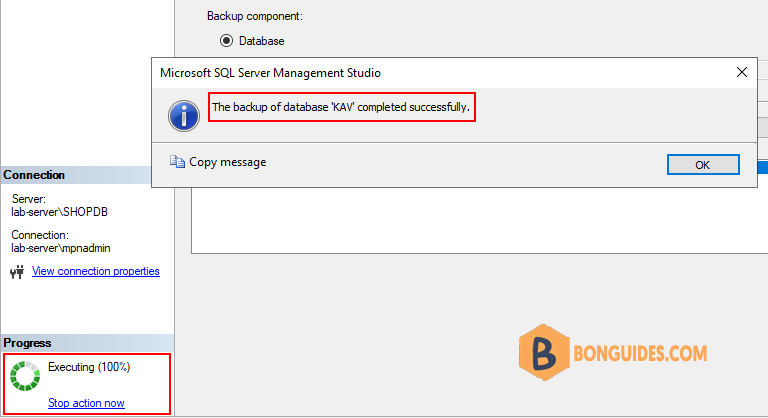Screen dimensions: 768x418
Task: Click inside the white backup destination list box
Action: (x=479, y=221)
